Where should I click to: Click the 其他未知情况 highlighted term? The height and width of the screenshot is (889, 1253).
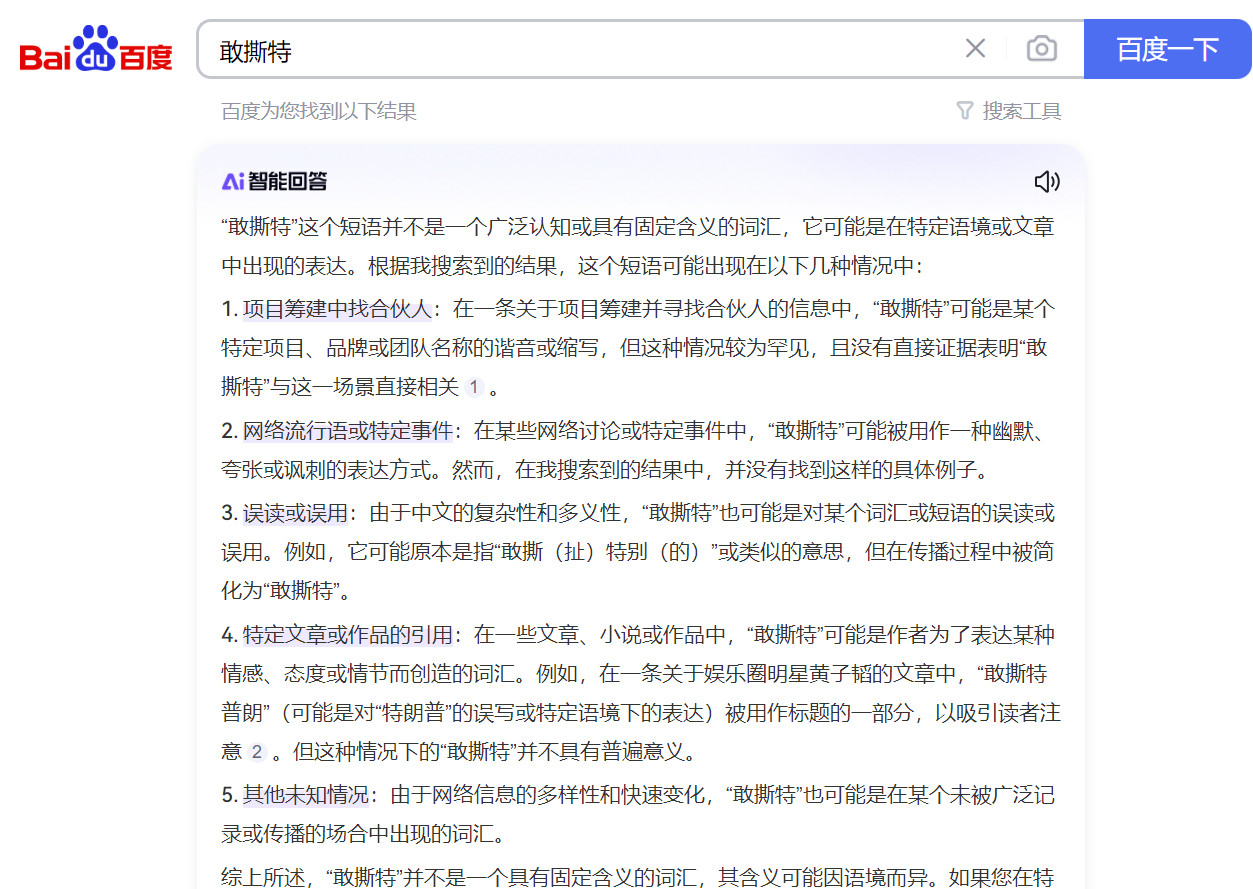point(305,795)
